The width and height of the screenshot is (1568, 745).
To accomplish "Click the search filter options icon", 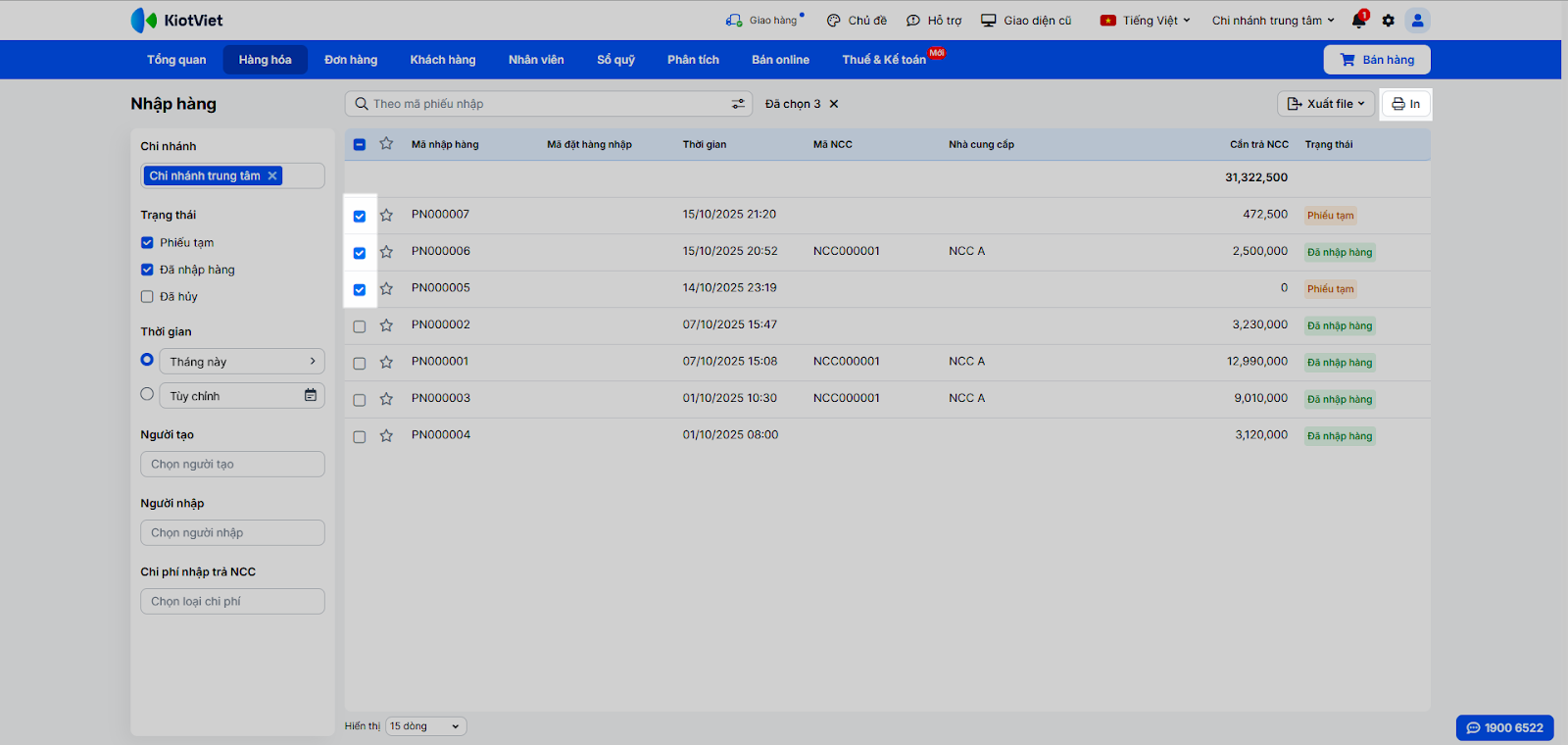I will [x=738, y=104].
